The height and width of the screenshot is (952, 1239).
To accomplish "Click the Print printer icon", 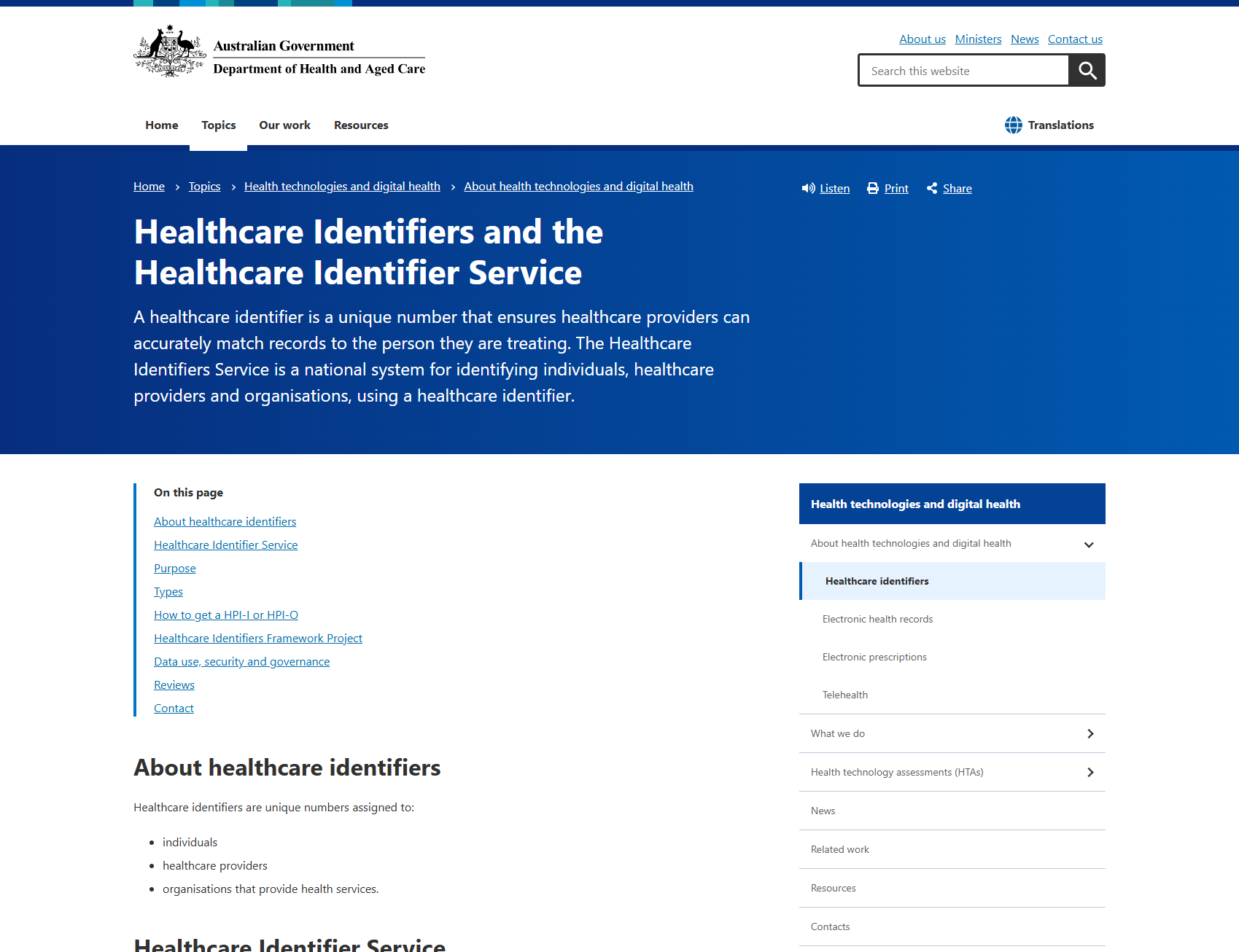I will (x=873, y=188).
